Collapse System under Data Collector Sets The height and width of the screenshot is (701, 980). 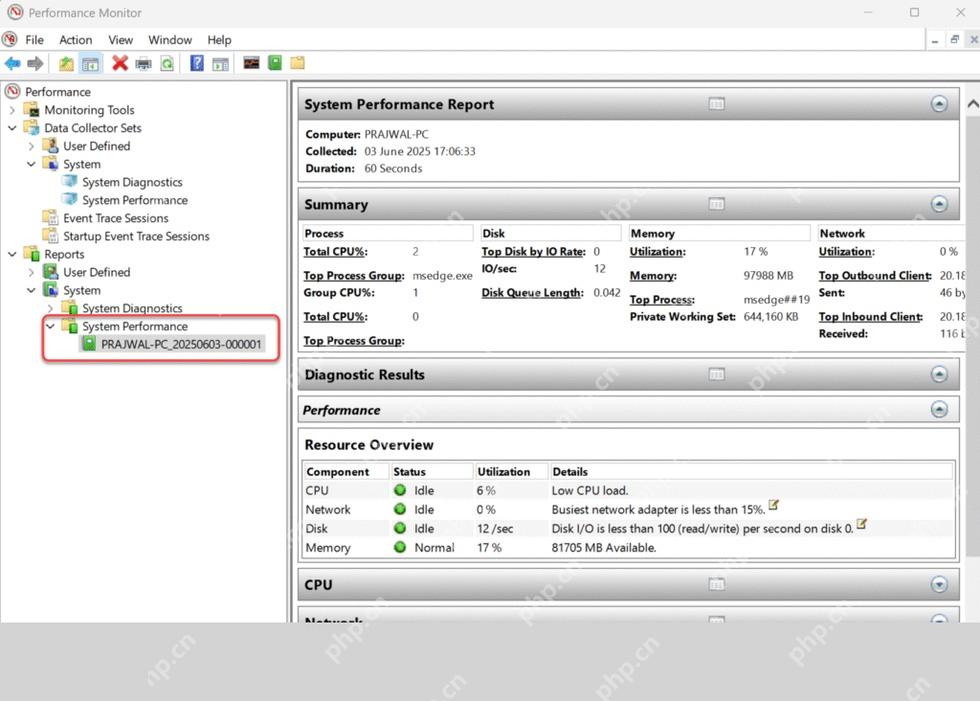pos(31,164)
